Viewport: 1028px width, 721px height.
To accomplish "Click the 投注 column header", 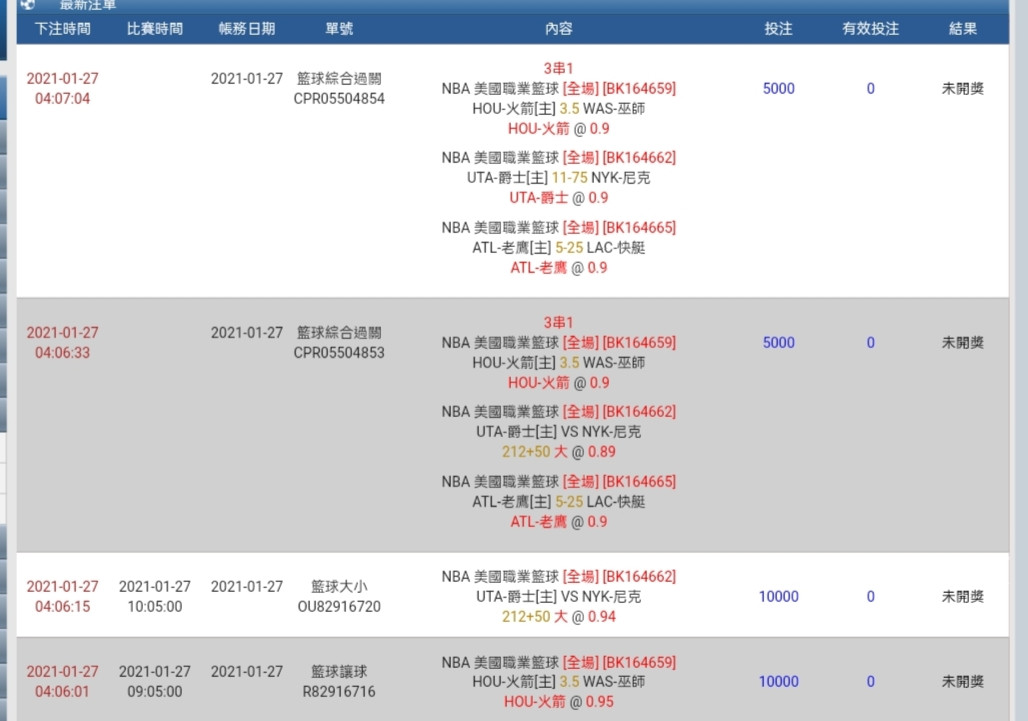I will tap(778, 29).
